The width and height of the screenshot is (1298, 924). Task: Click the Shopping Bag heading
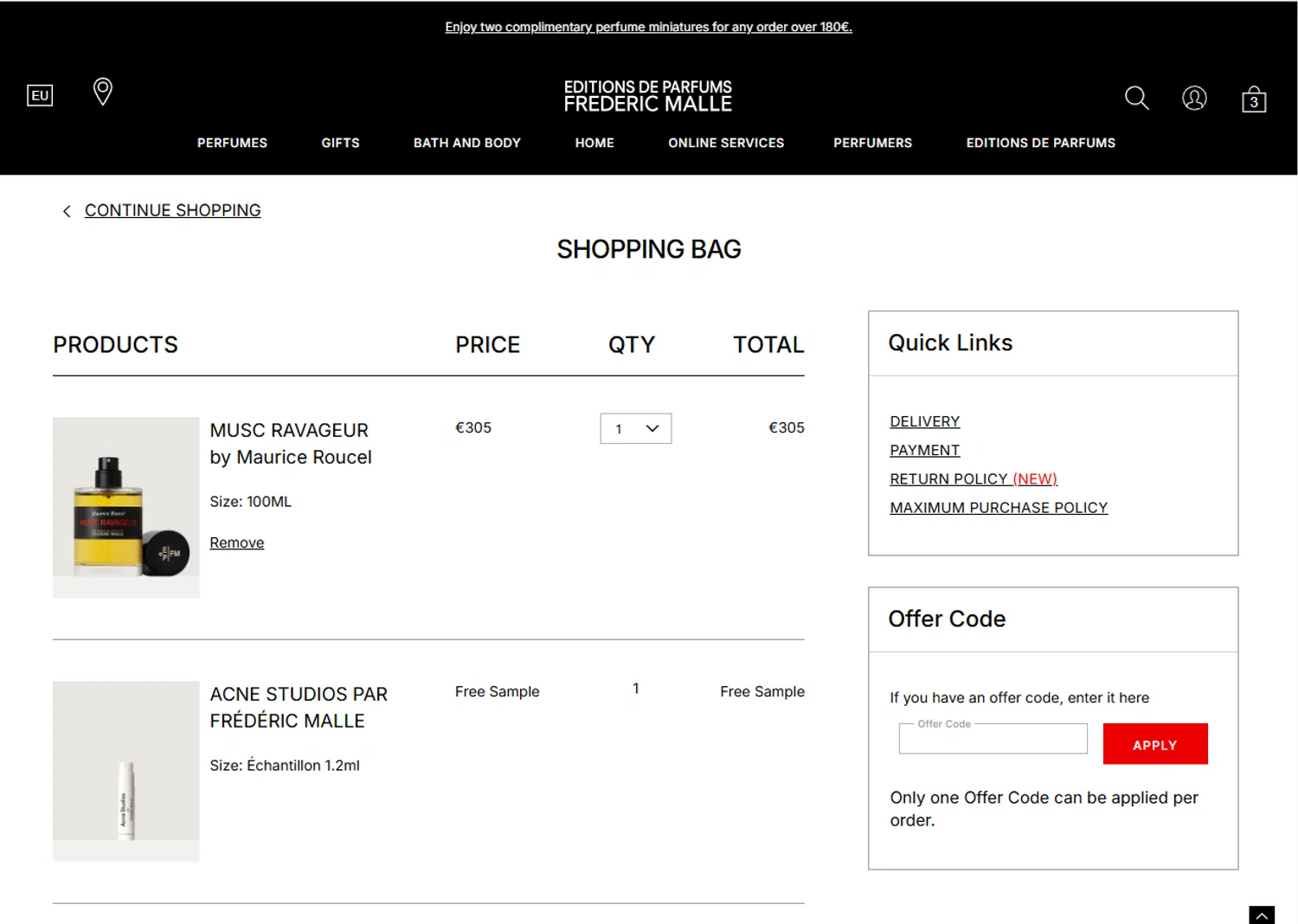(x=649, y=249)
